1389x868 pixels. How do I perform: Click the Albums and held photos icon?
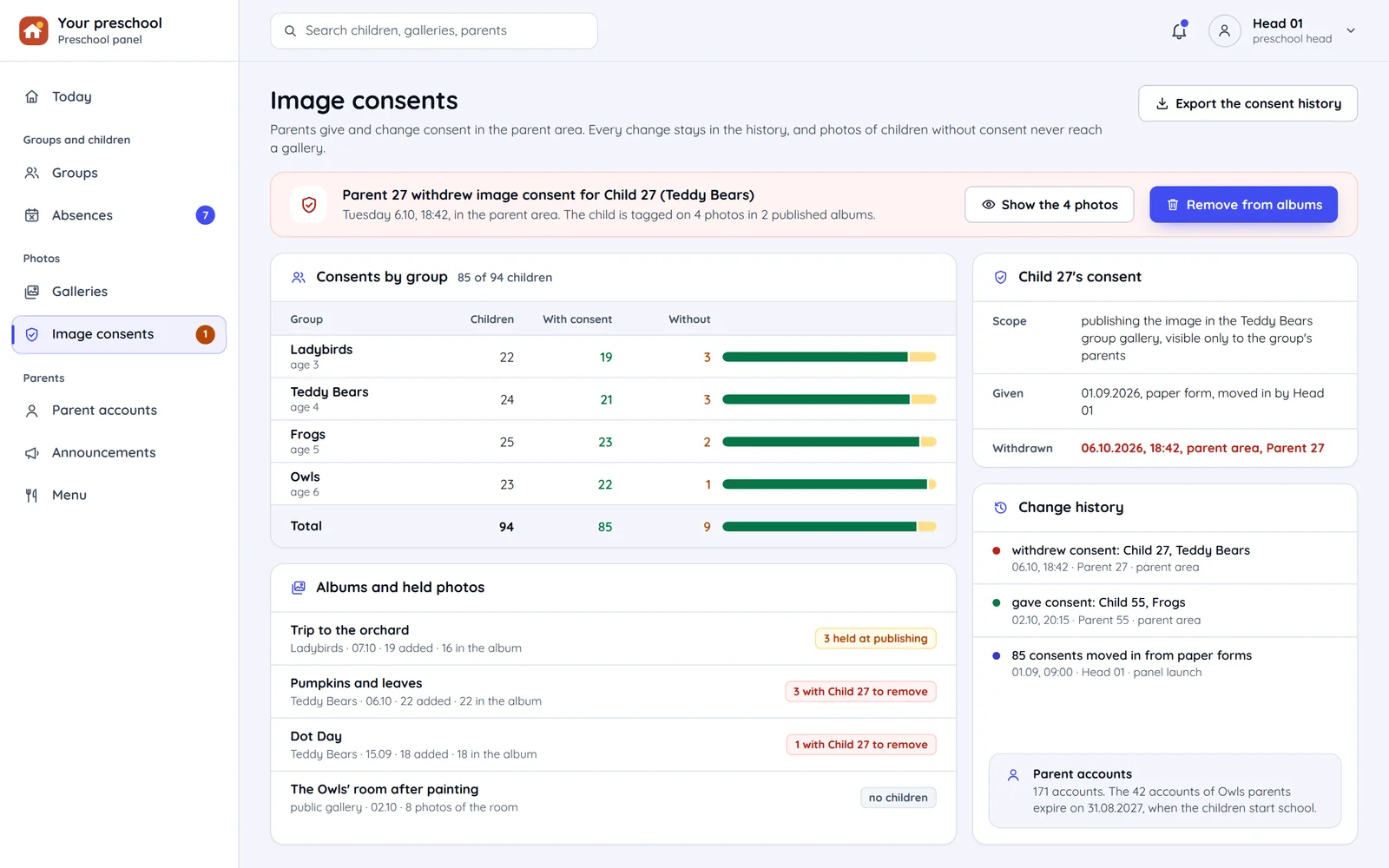[x=299, y=588]
